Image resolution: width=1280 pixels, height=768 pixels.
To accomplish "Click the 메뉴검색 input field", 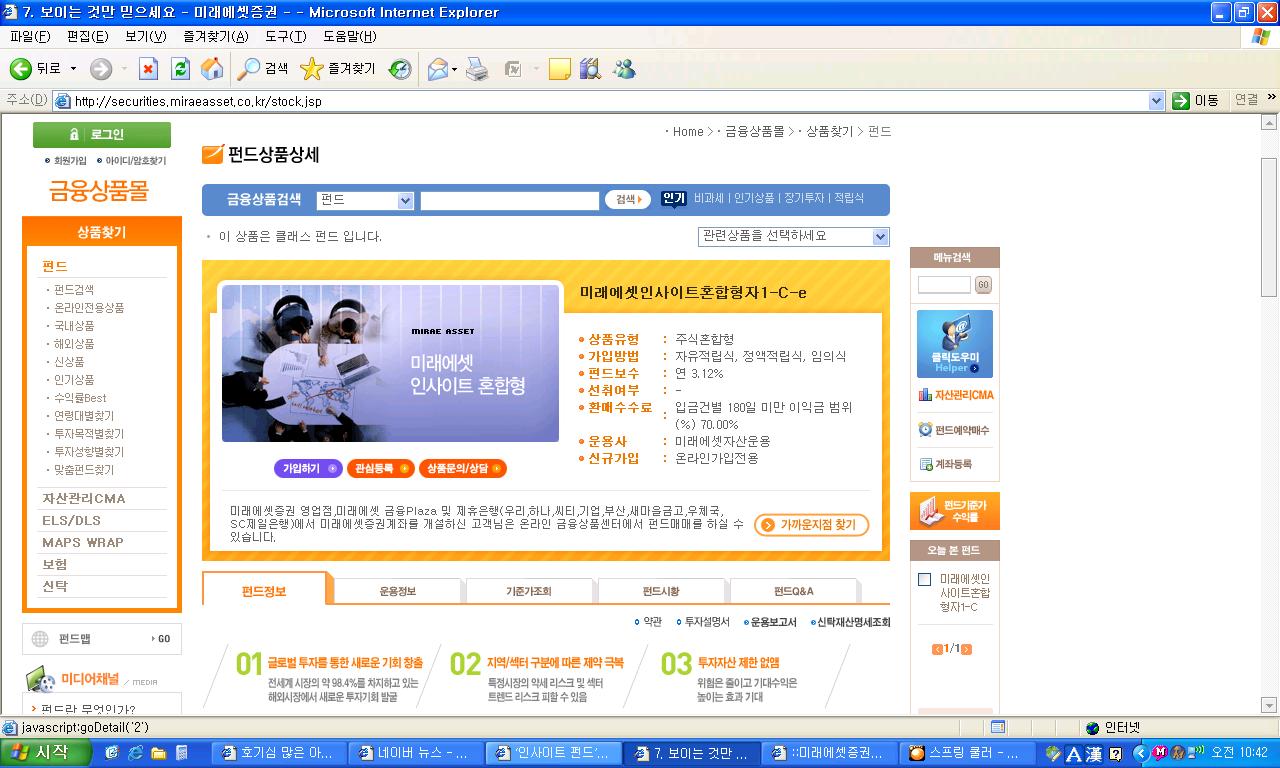I will [x=944, y=285].
